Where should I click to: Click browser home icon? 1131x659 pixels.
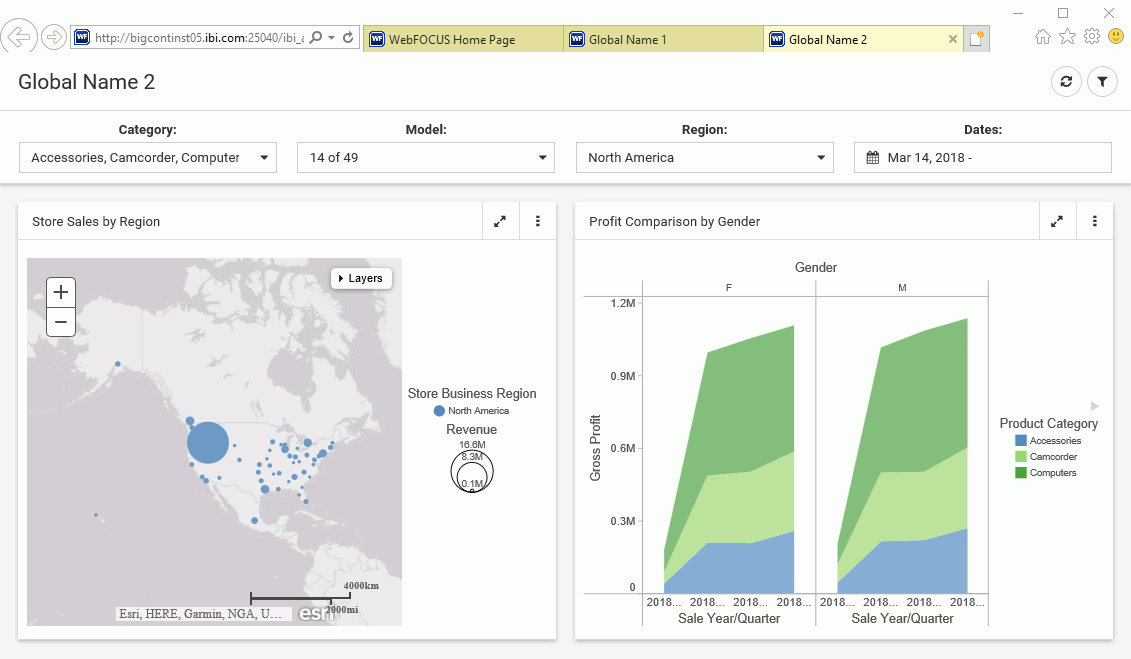(x=1043, y=37)
